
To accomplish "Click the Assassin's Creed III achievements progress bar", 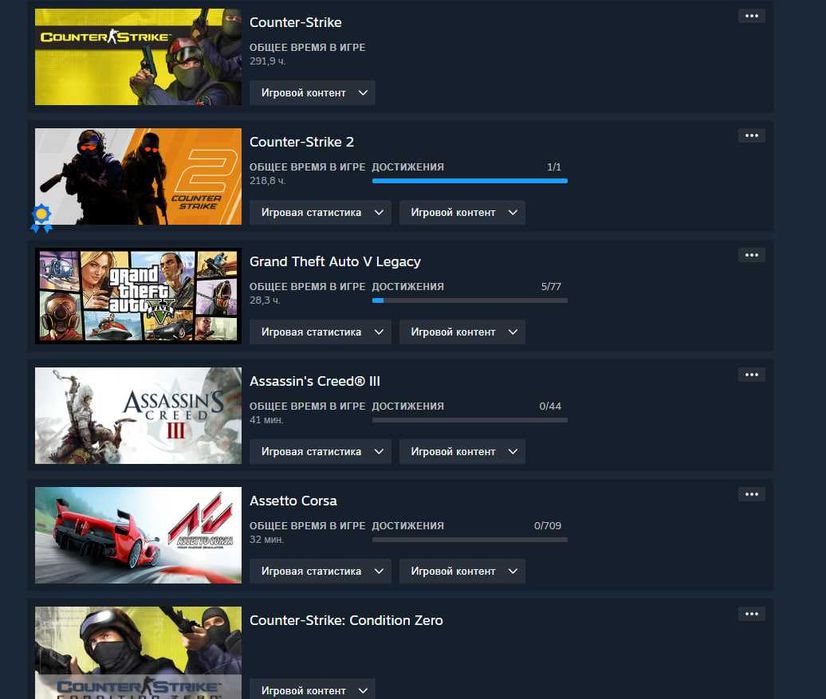I will click(470, 420).
